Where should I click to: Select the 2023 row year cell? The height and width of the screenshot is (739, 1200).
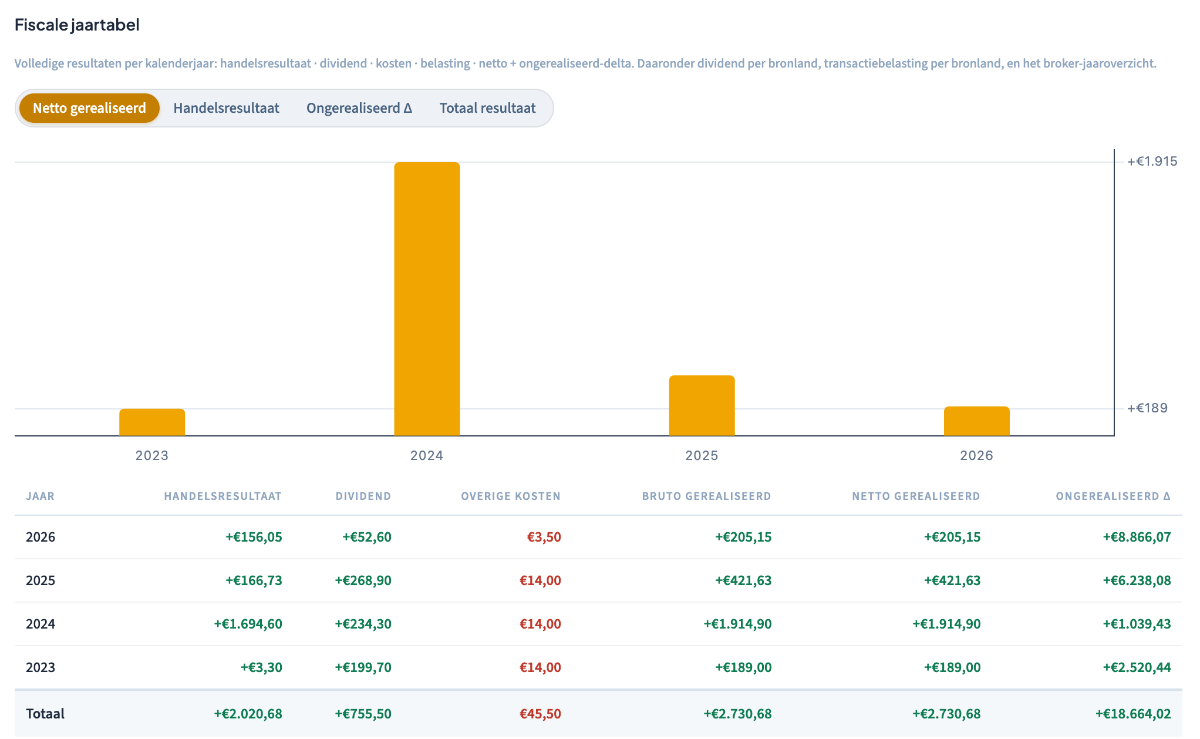41,667
